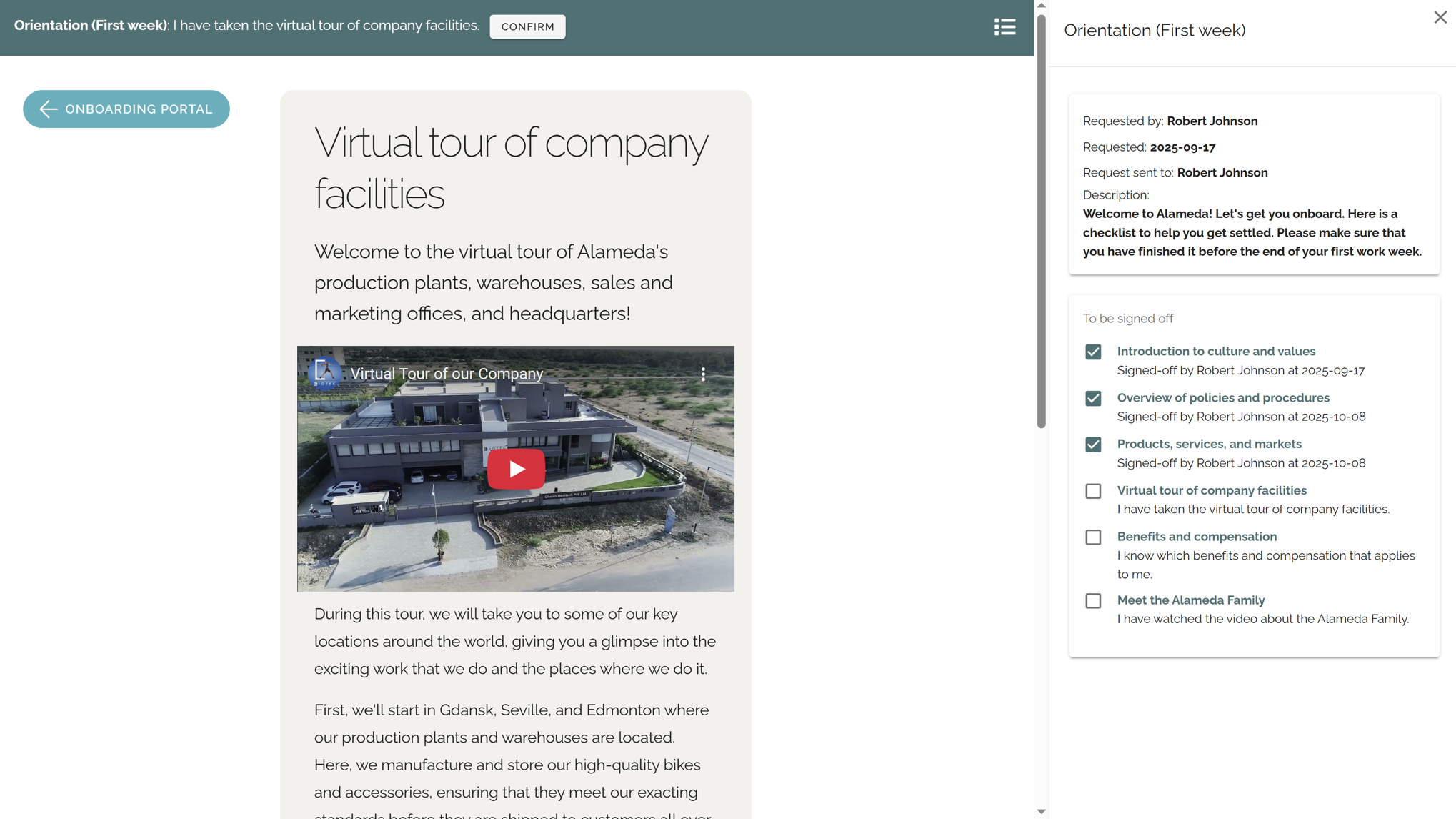Open the checklist list icon in the header
The width and height of the screenshot is (1456, 819).
pyautogui.click(x=1004, y=26)
